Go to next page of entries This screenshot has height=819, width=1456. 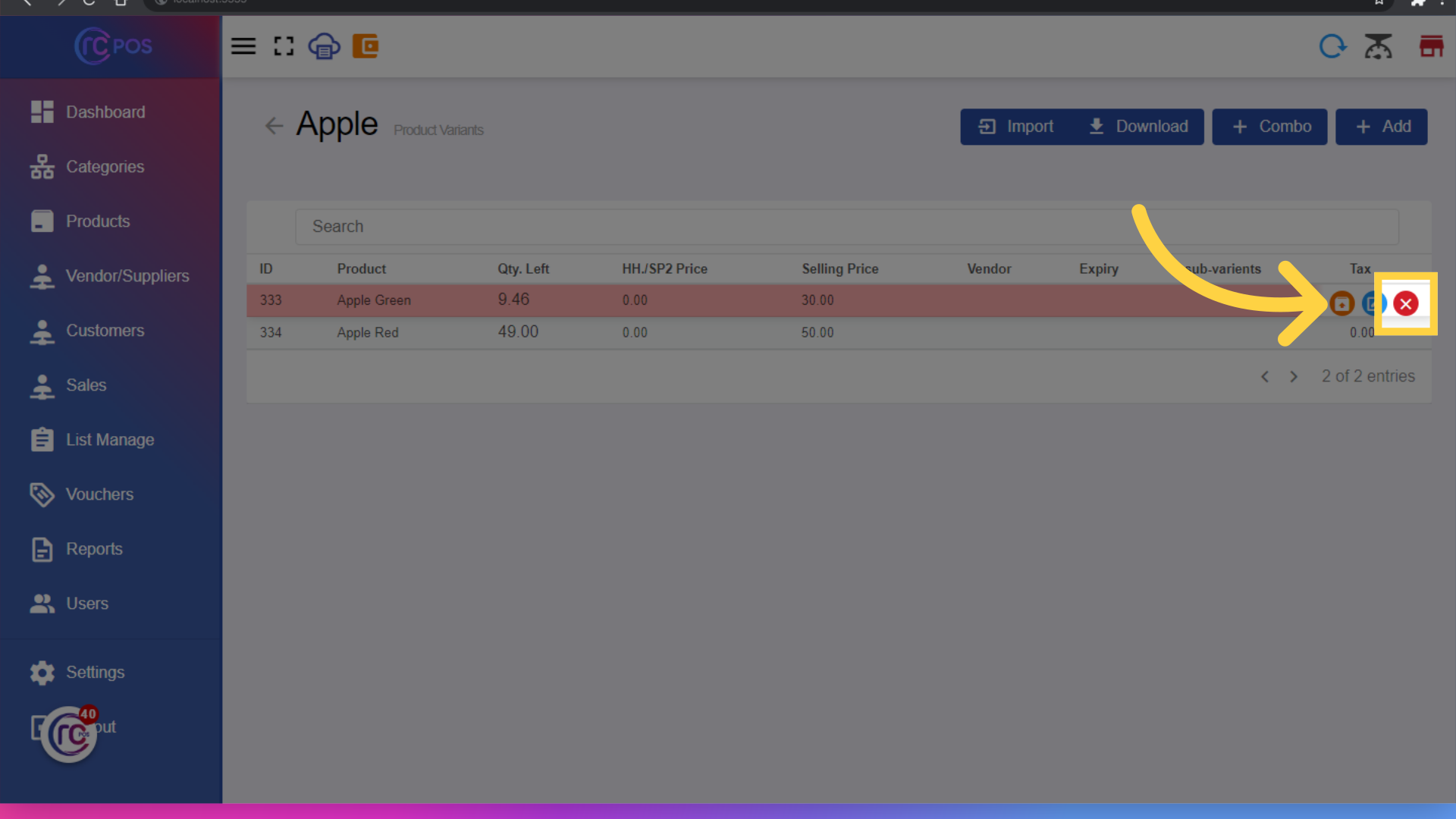point(1294,377)
